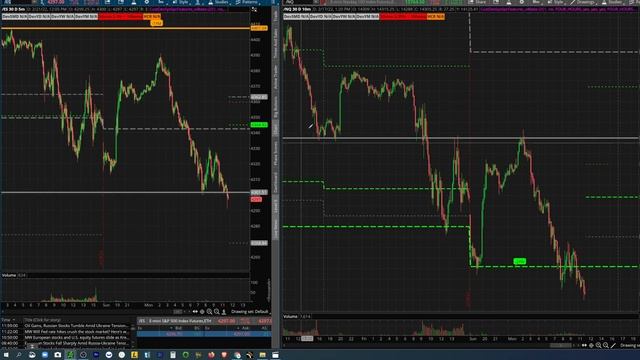Toggle Times And Sales side tab

tap(276, 43)
